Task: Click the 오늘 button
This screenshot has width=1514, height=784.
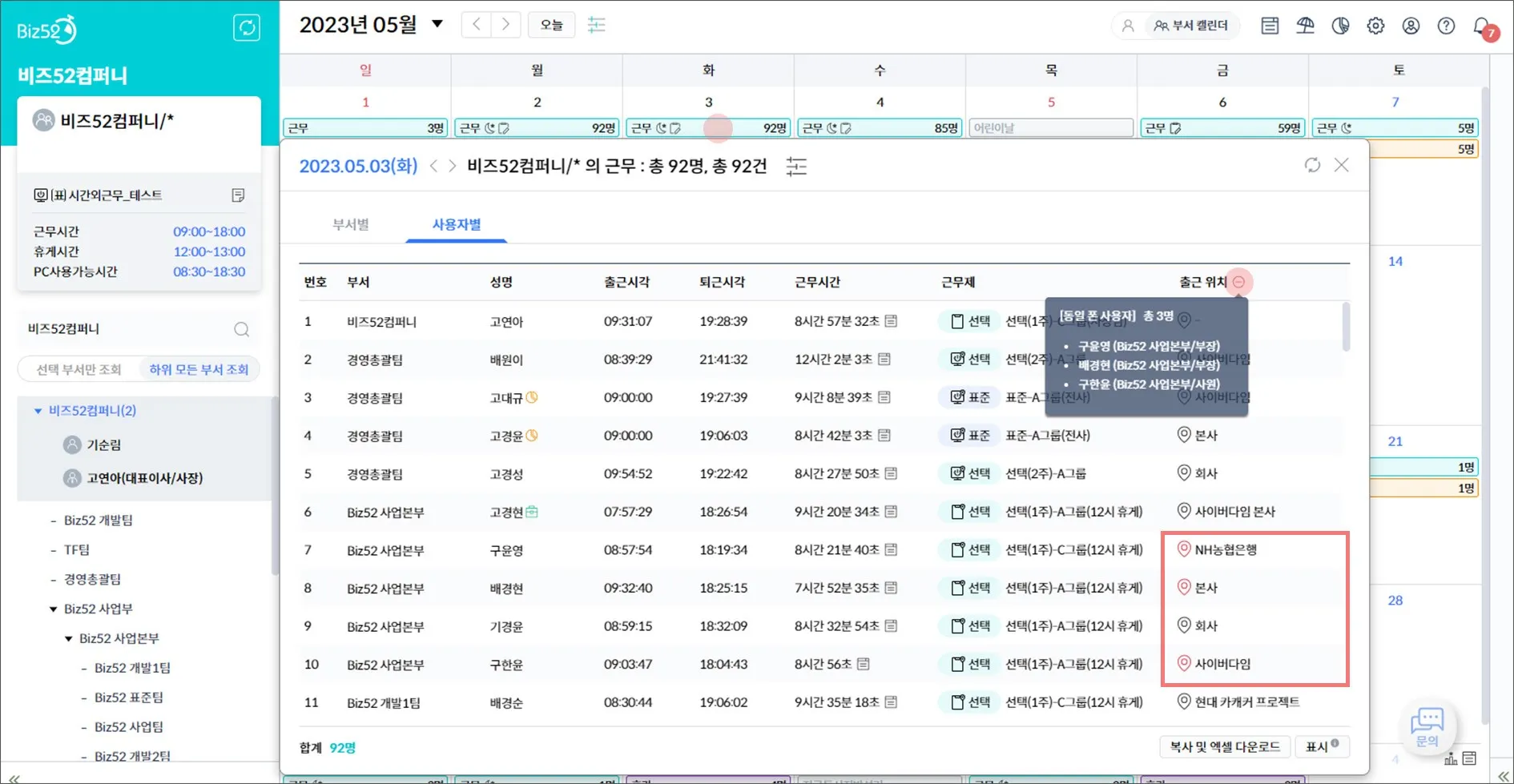Action: pos(551,25)
